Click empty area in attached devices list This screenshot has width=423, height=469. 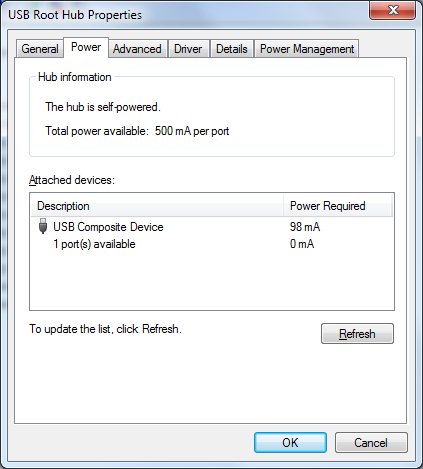tap(212, 281)
